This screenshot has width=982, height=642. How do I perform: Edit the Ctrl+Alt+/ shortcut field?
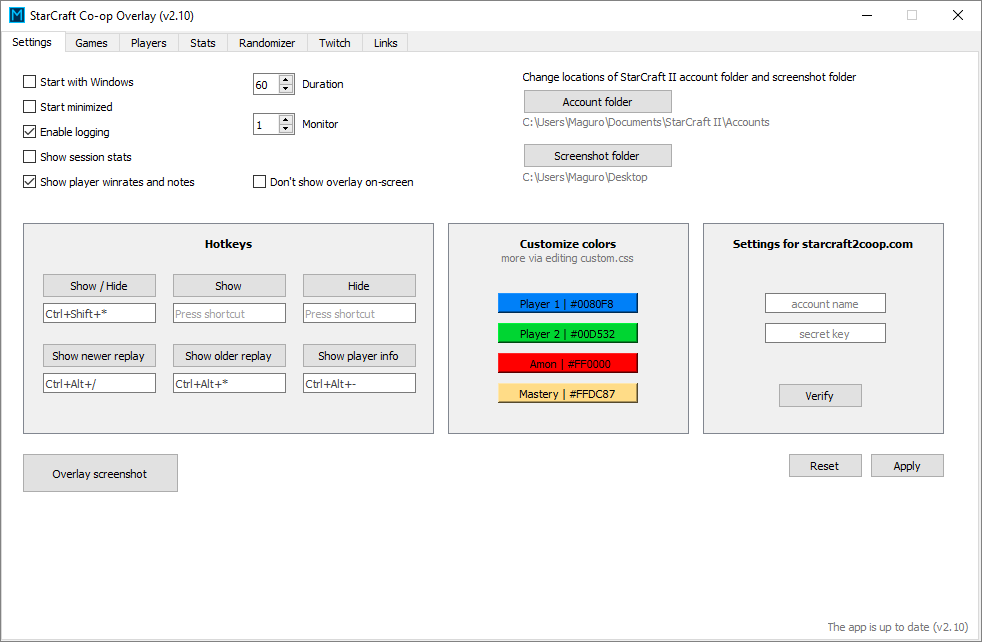[99, 383]
